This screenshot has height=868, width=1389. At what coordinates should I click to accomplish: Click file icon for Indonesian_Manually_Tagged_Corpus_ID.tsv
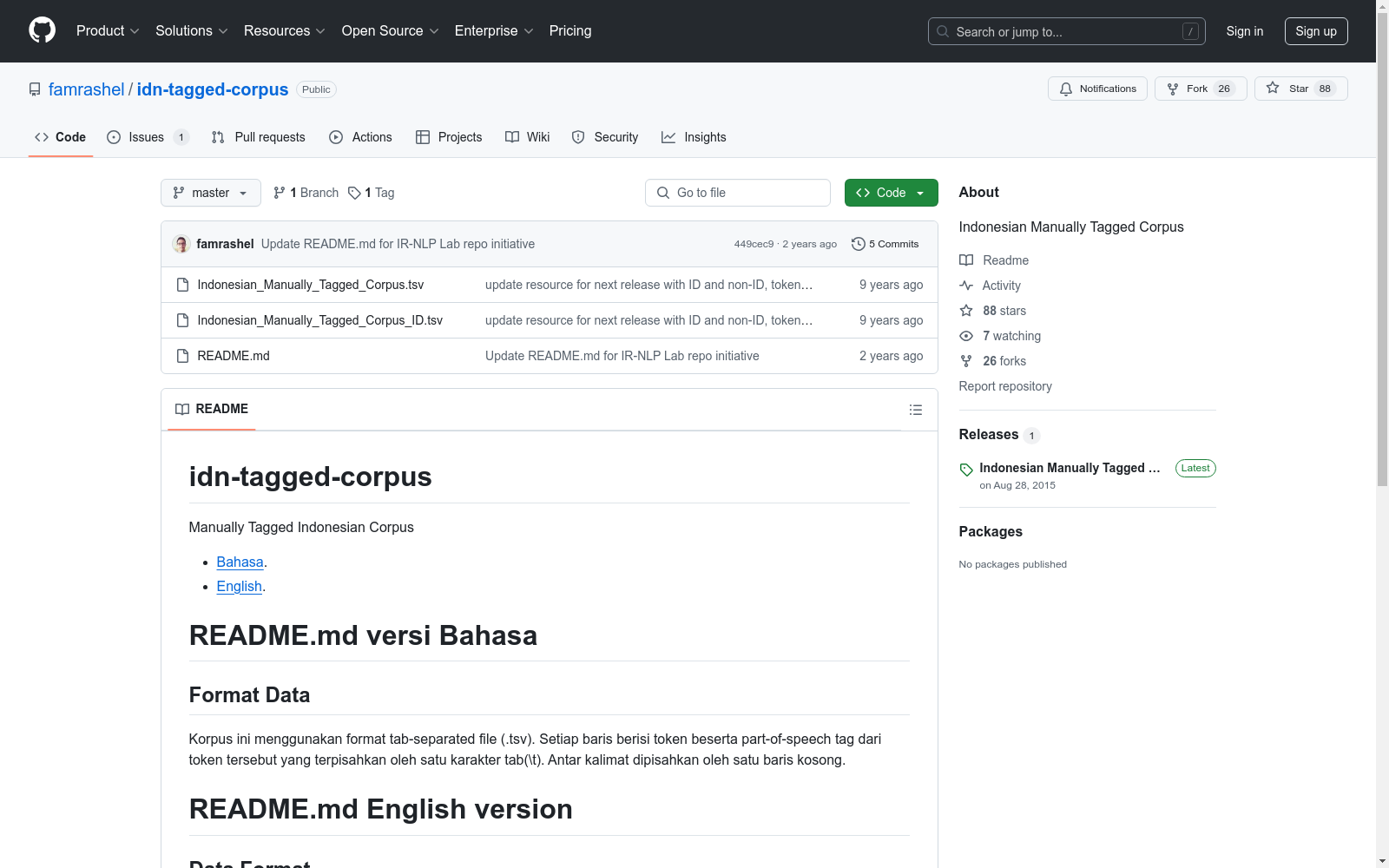(x=182, y=320)
